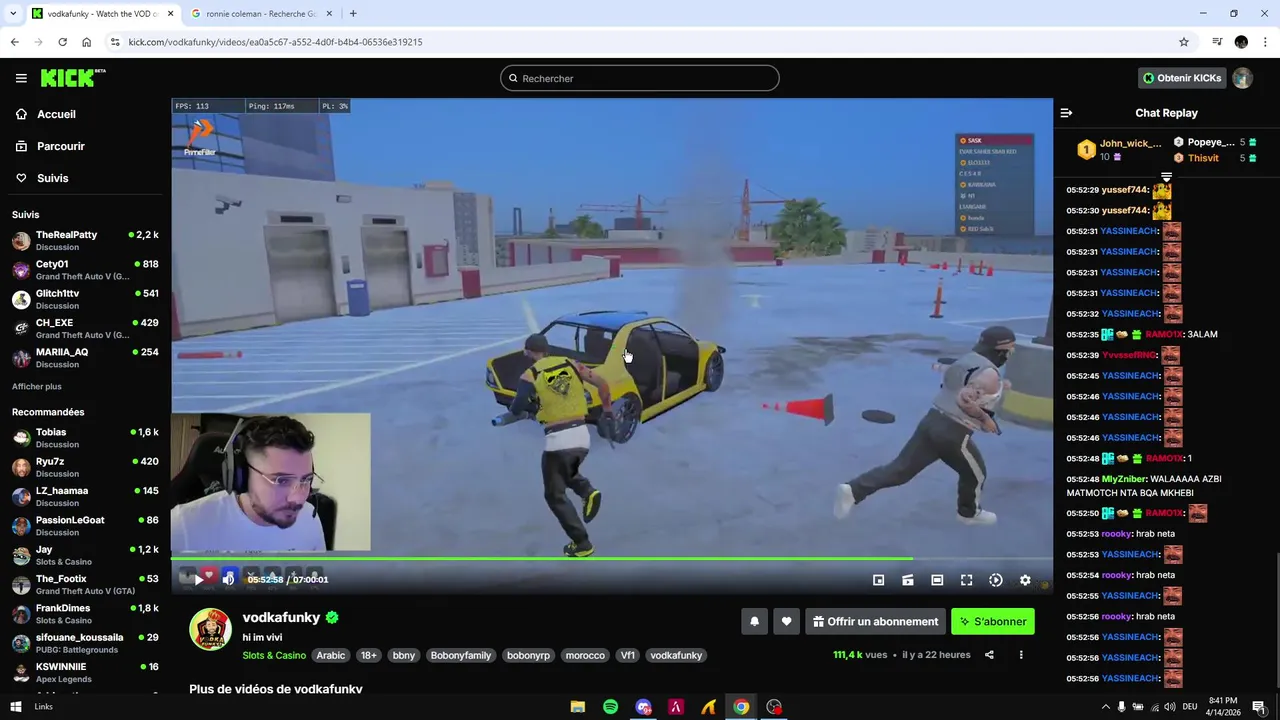Open the Windows Start menu
Viewport: 1280px width, 720px height.
[x=16, y=707]
